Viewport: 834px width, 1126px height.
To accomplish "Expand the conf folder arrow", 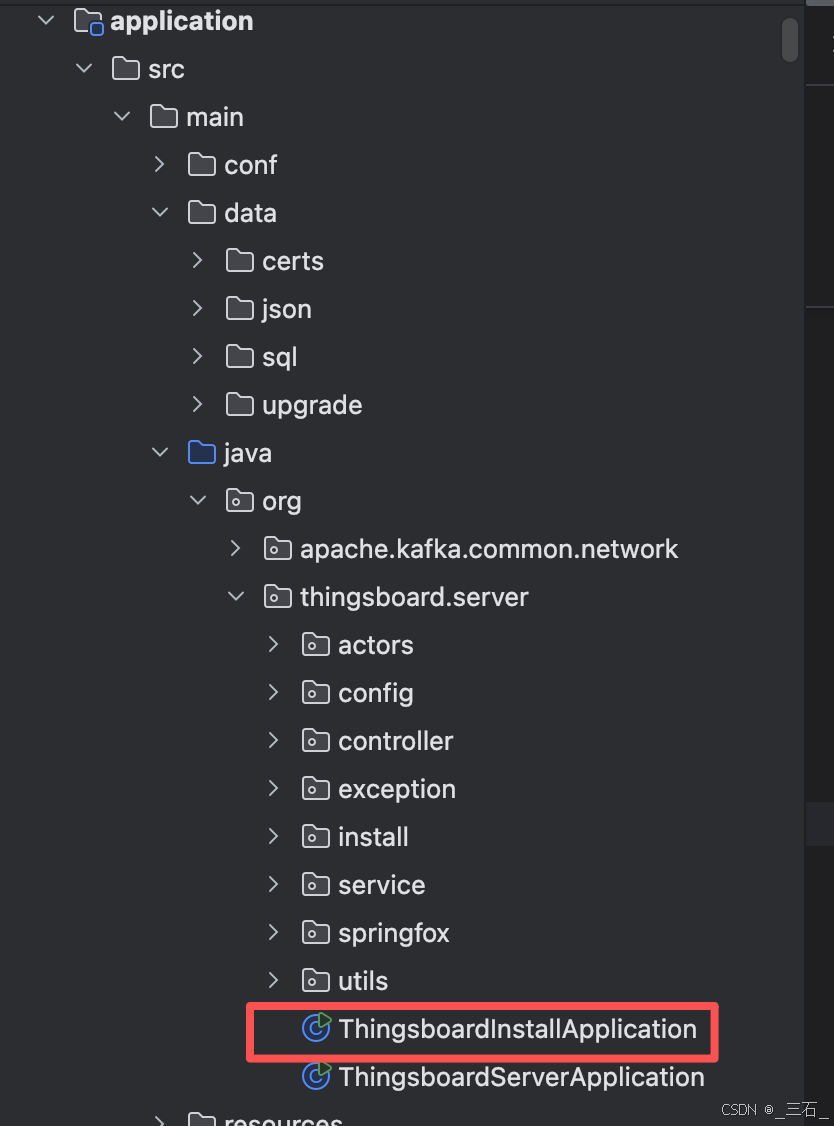I will [x=160, y=164].
